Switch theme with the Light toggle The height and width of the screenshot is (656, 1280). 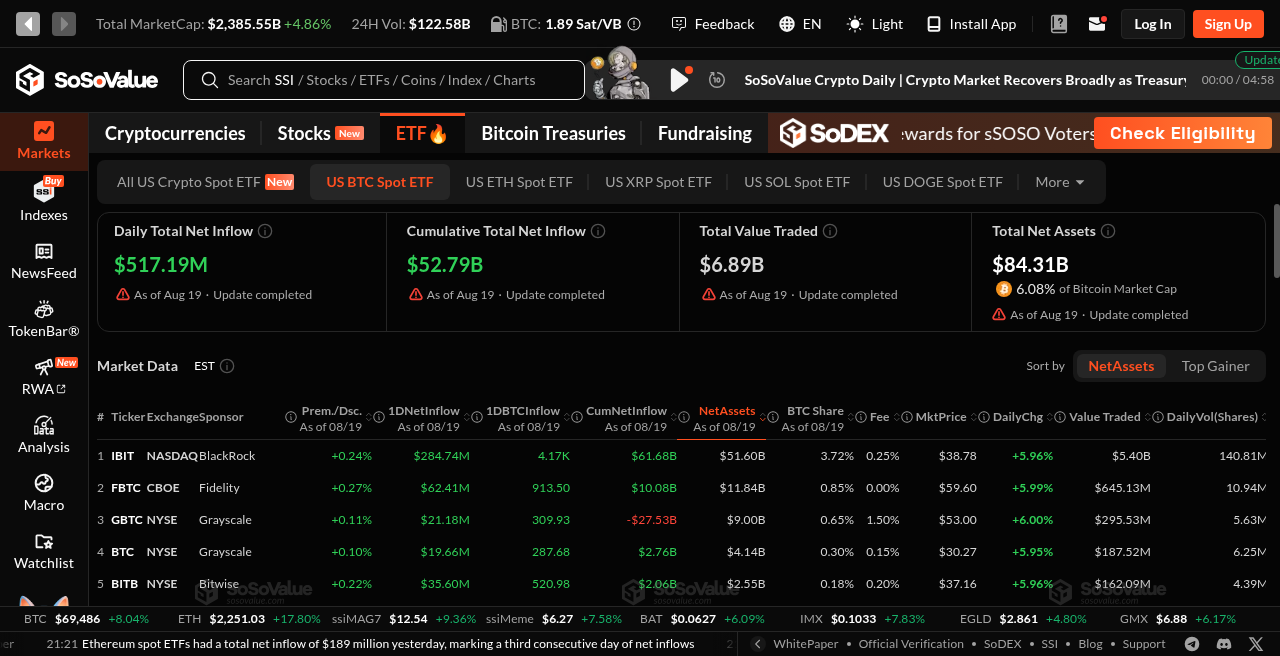click(x=875, y=24)
